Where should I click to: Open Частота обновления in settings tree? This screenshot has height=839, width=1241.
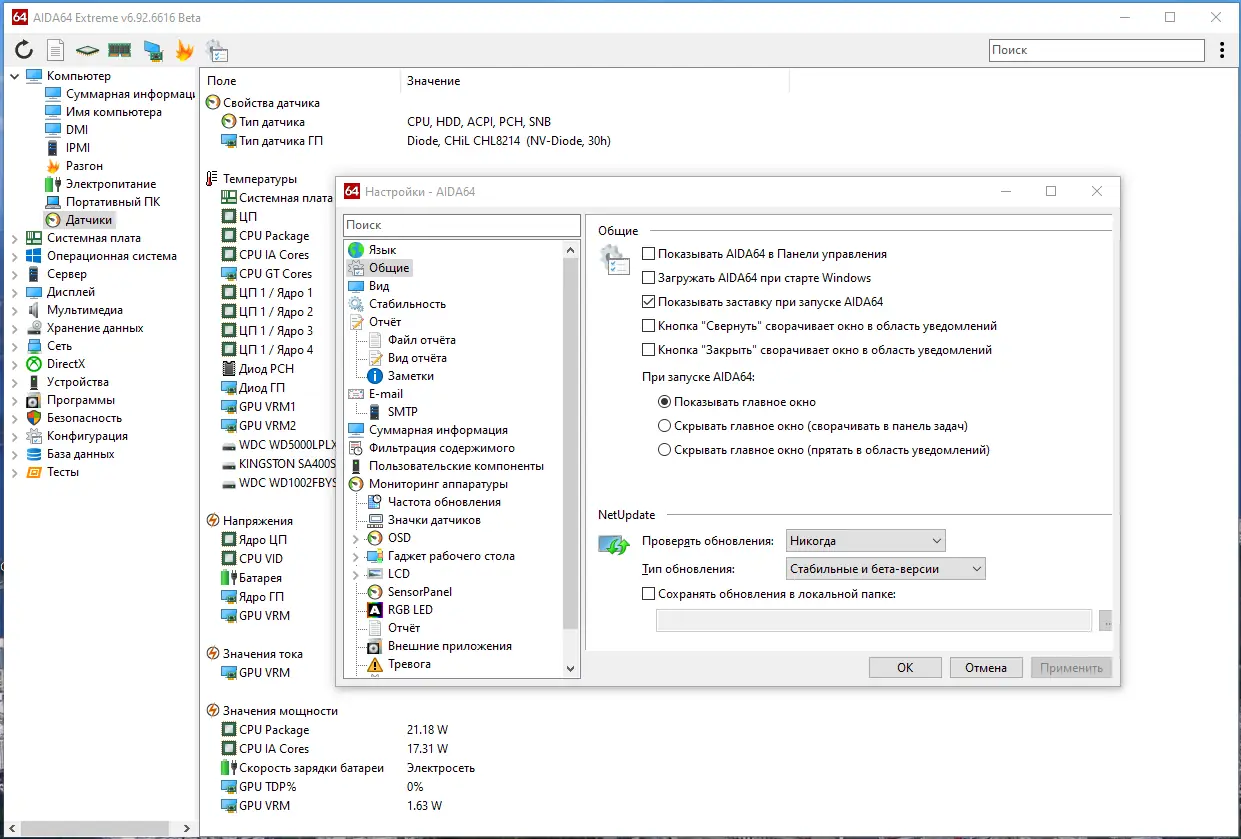pos(444,502)
